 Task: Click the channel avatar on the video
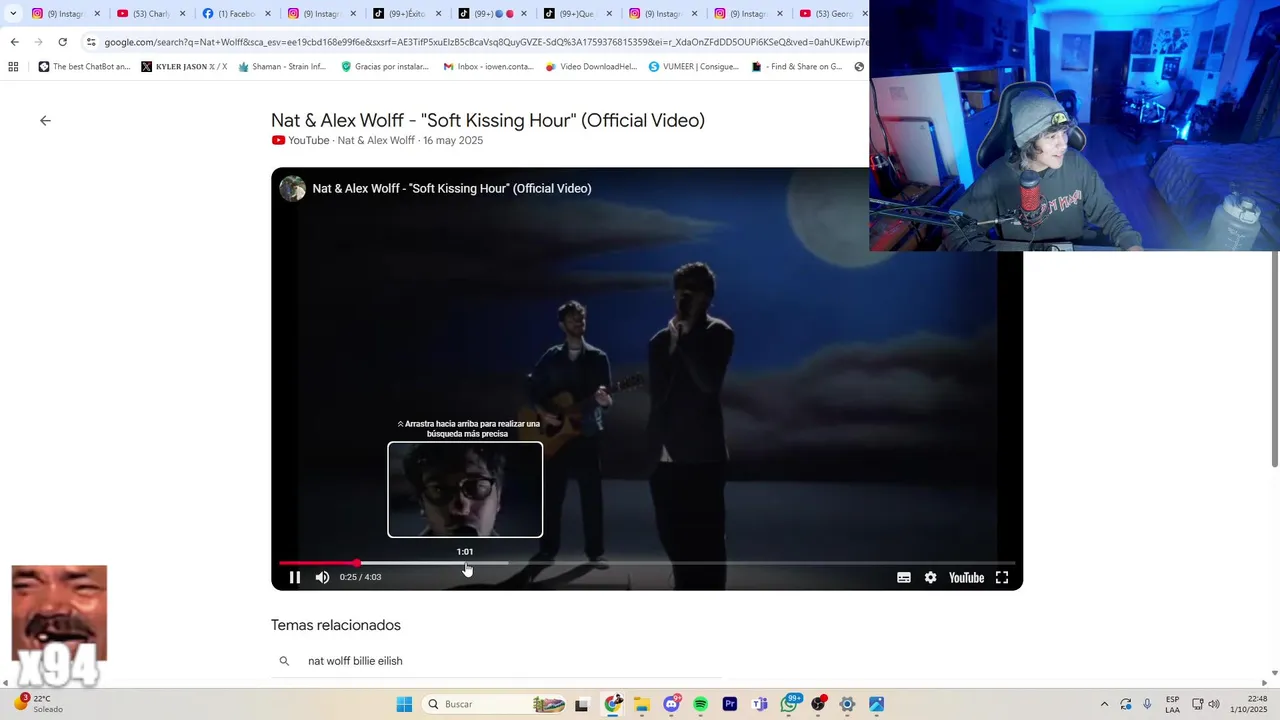[x=292, y=188]
